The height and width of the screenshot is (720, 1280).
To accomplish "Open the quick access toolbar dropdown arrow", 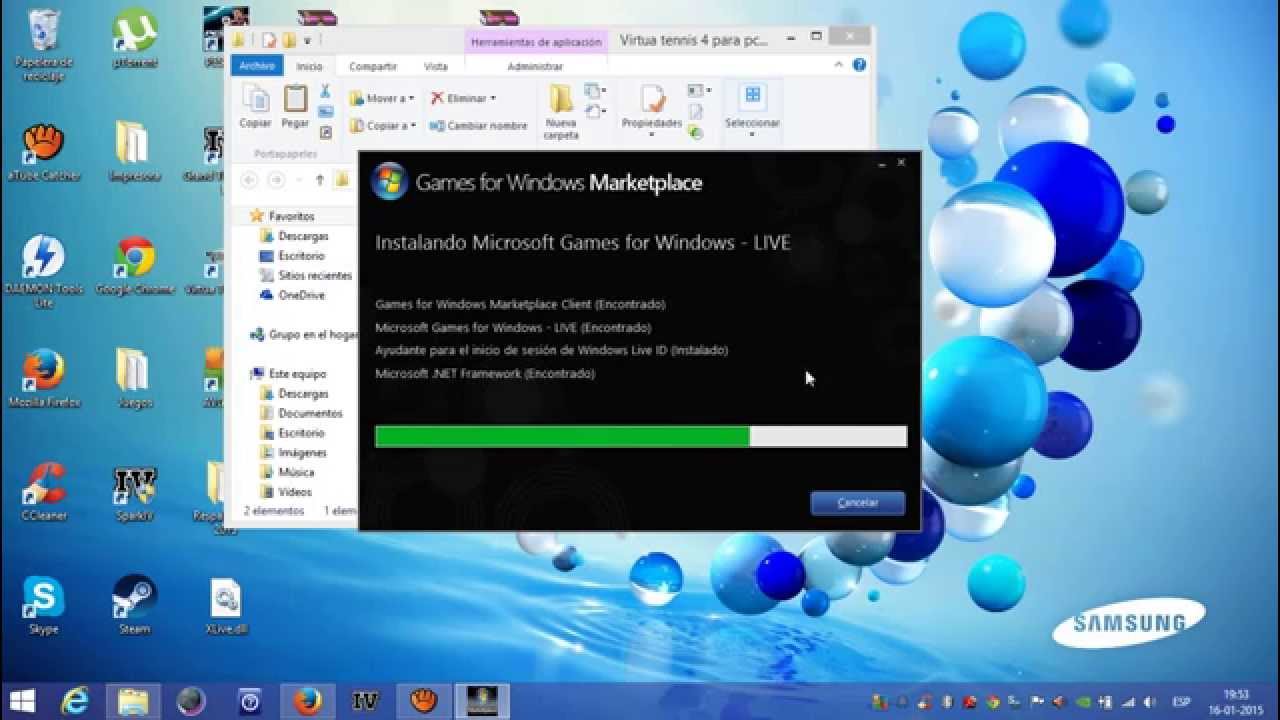I will [x=307, y=41].
